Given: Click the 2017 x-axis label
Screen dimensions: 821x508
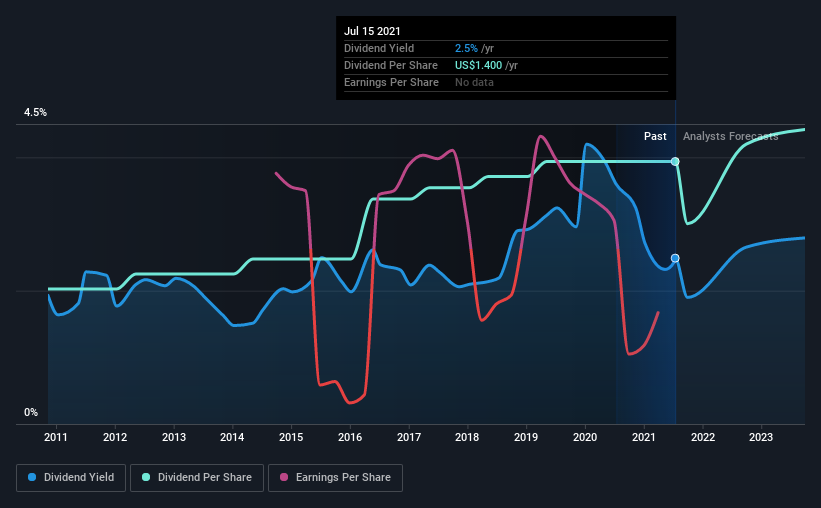Looking at the screenshot, I should point(409,437).
